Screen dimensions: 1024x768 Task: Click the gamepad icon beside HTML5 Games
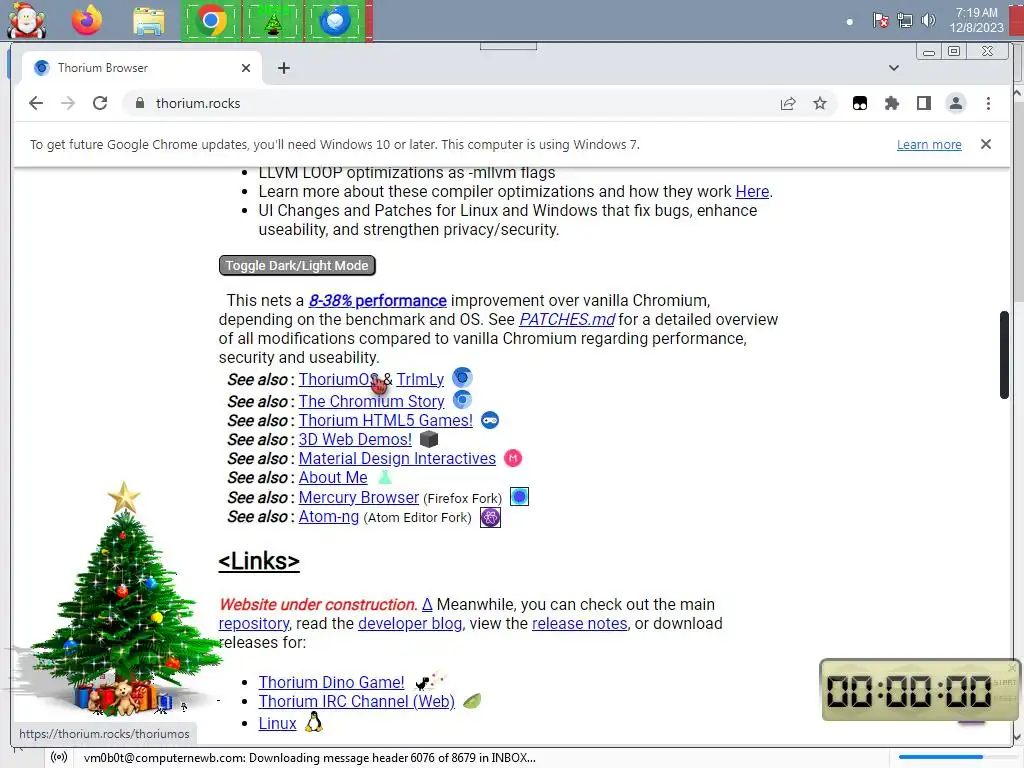[x=490, y=420]
